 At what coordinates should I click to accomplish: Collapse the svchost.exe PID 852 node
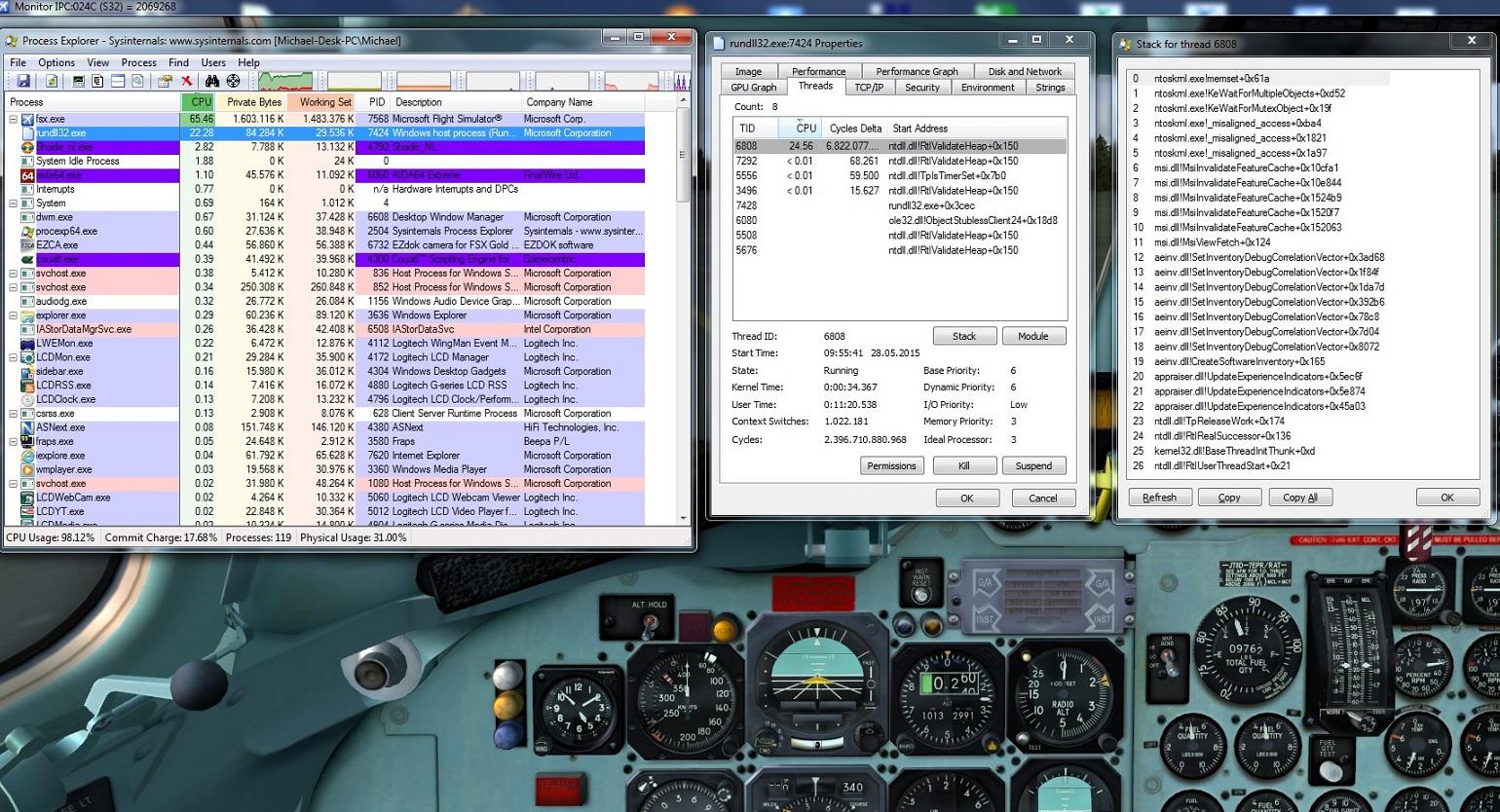point(13,287)
